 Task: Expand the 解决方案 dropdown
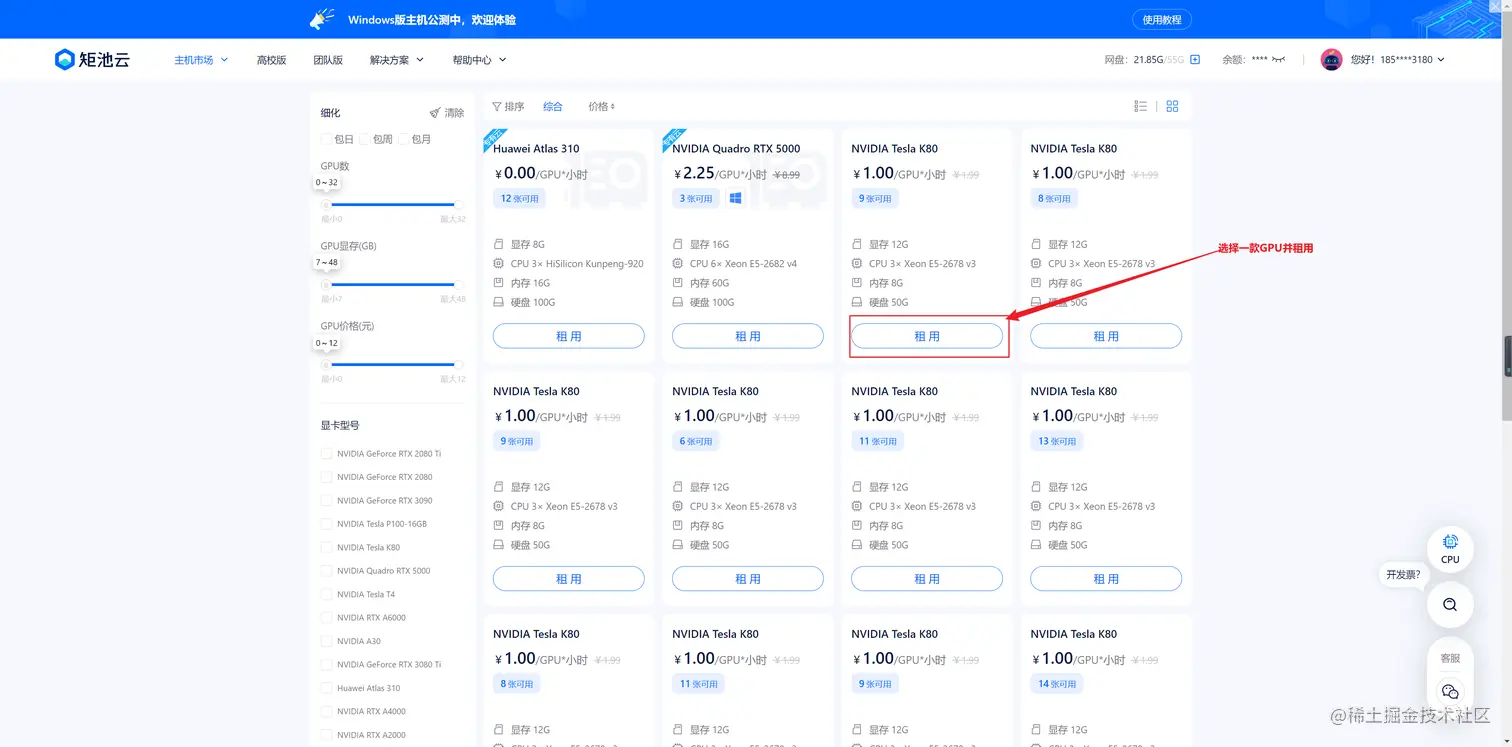[x=397, y=60]
